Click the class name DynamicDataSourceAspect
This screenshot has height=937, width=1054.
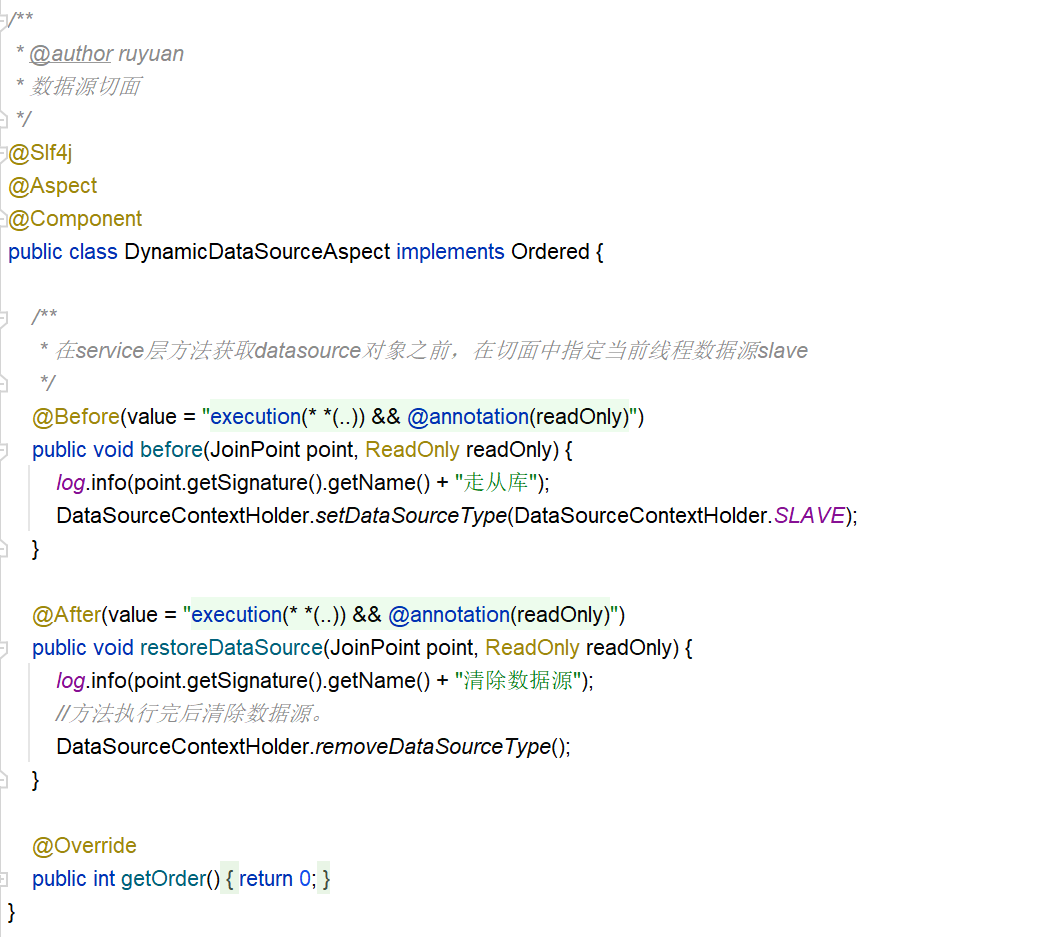[x=257, y=251]
